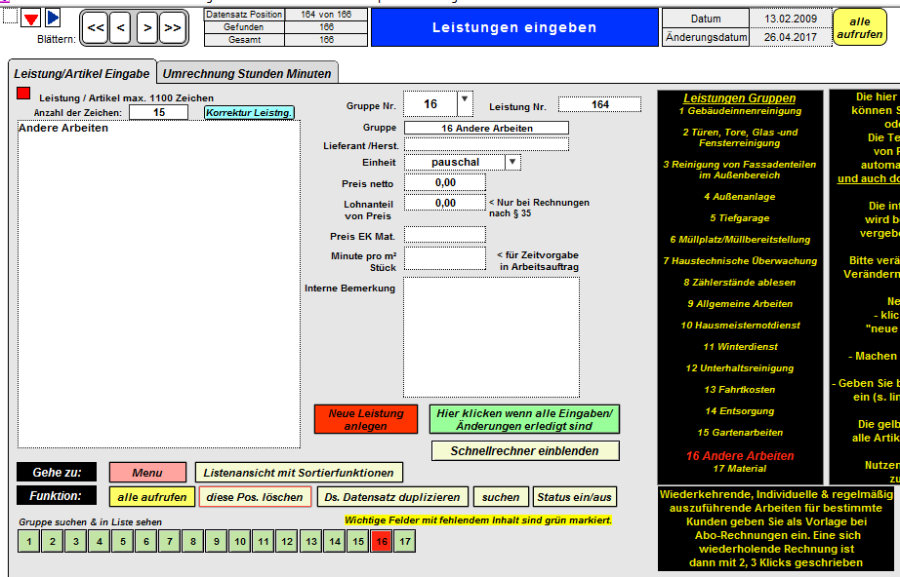Expand the Einheit pauschal dropdown
The width and height of the screenshot is (900, 577).
512,162
